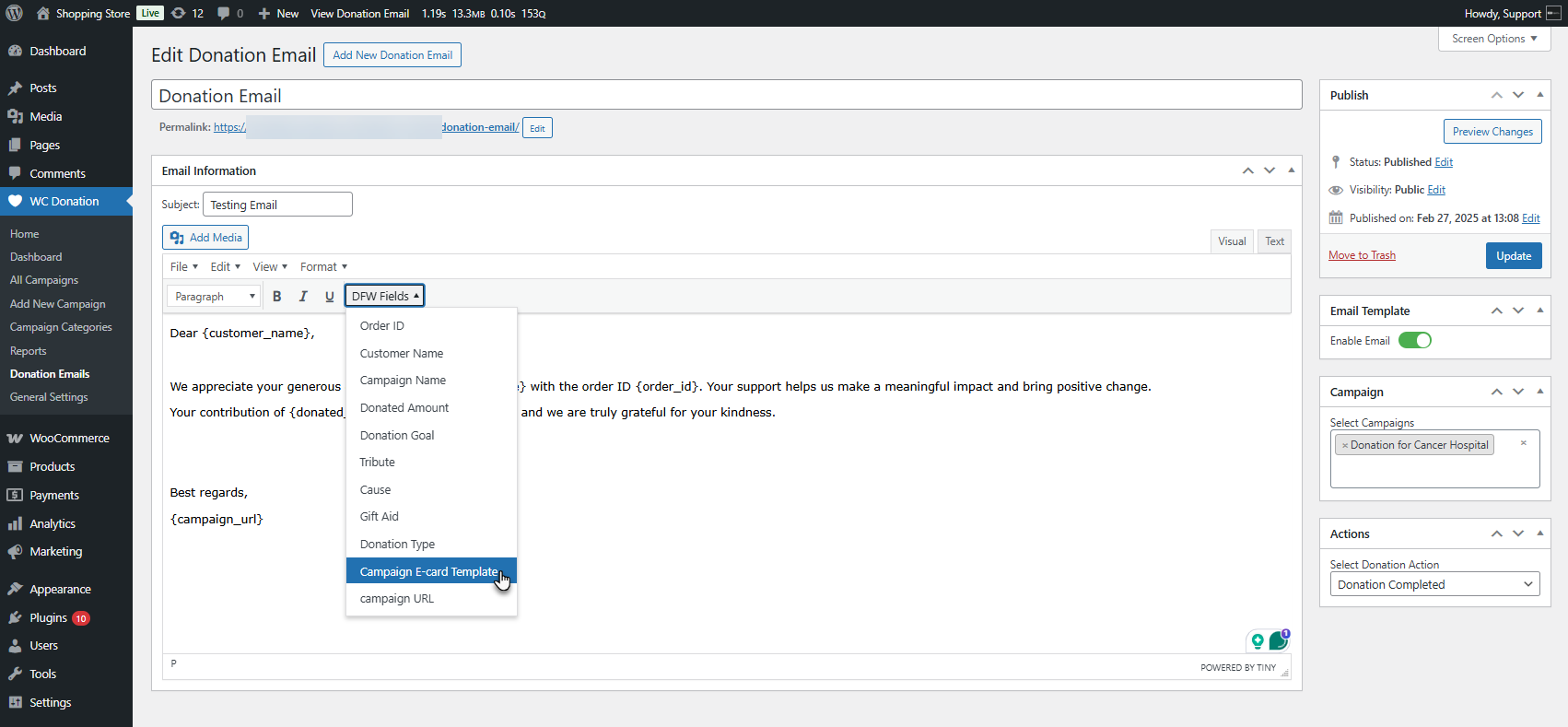Screen dimensions: 1568x727
Task: Open the Paragraph format dropdown
Action: coord(215,297)
